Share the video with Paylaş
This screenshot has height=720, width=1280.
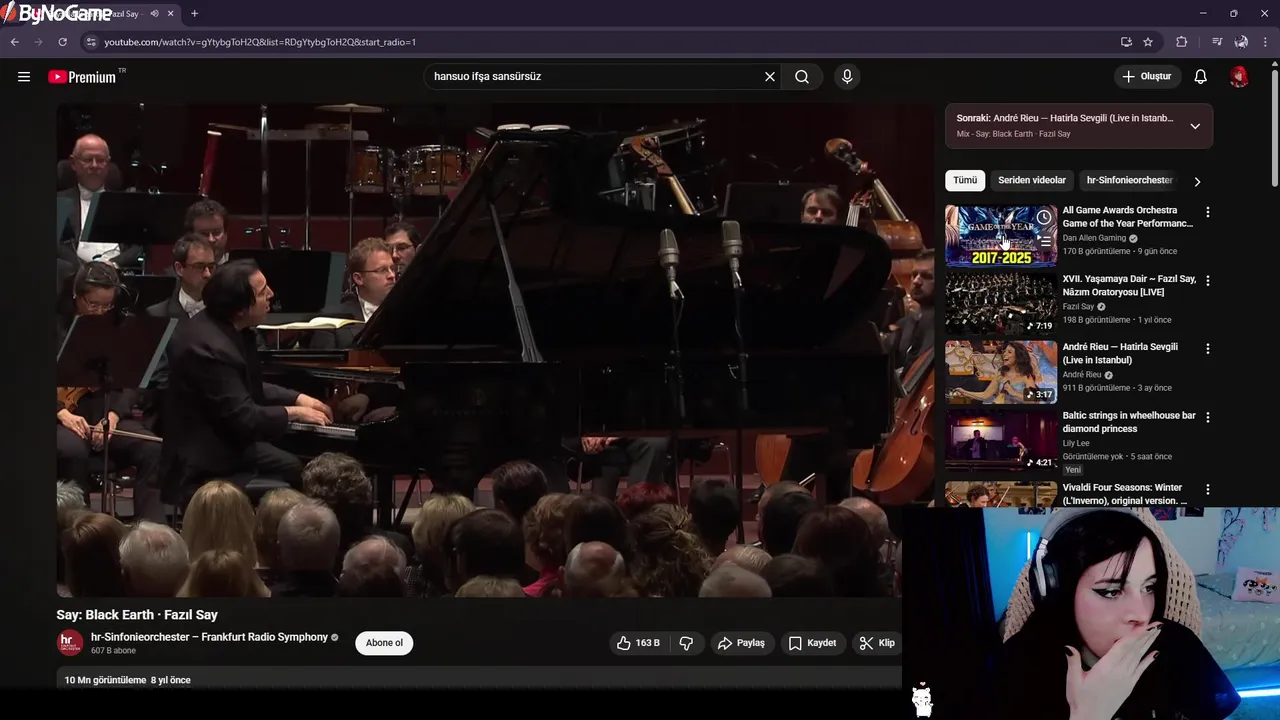741,643
